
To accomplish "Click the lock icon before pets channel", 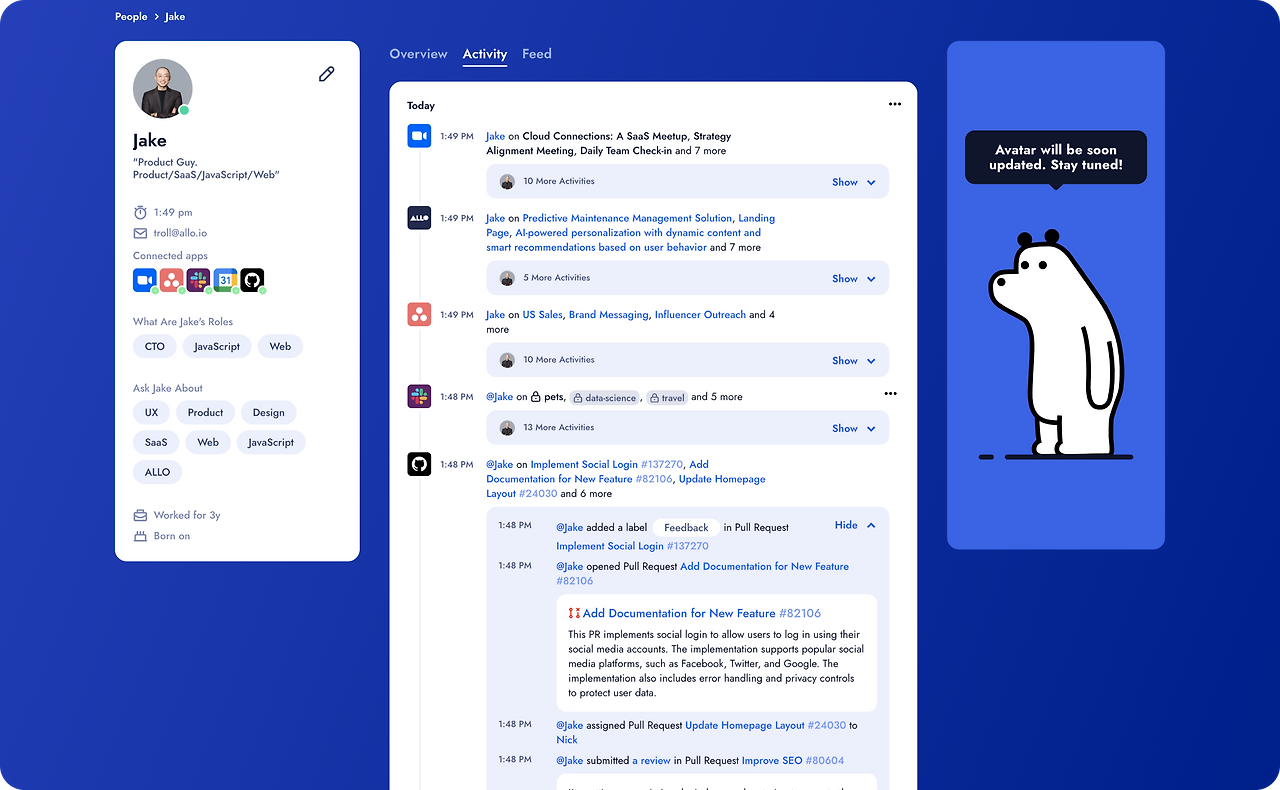I will (535, 397).
